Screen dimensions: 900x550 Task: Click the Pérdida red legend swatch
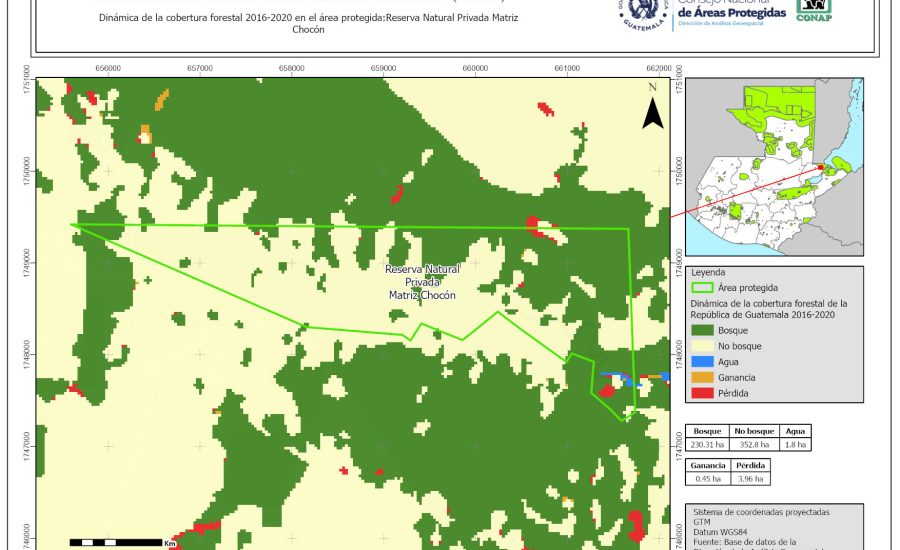703,393
